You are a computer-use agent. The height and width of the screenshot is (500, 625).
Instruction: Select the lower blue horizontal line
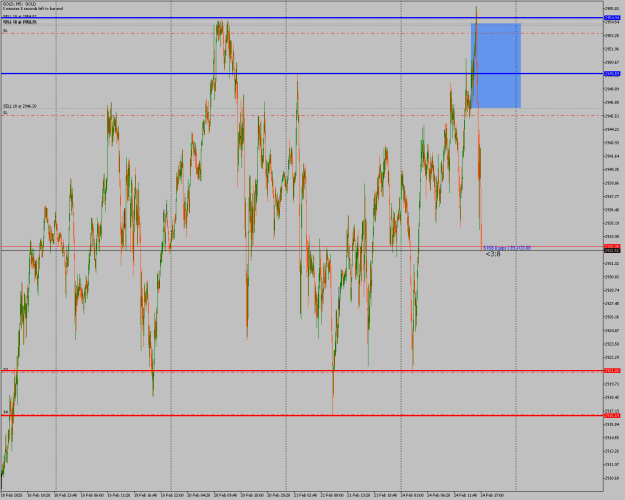pos(302,73)
